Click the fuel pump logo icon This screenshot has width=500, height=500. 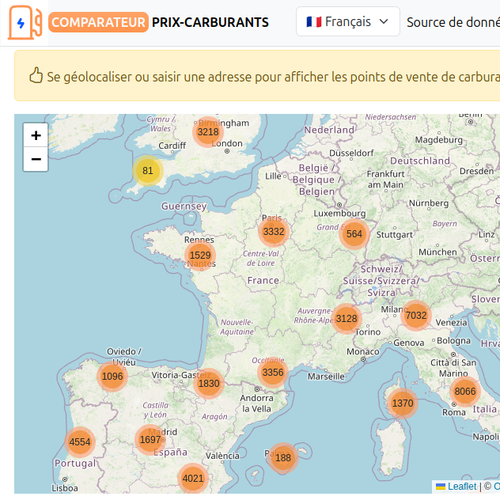[x=25, y=22]
